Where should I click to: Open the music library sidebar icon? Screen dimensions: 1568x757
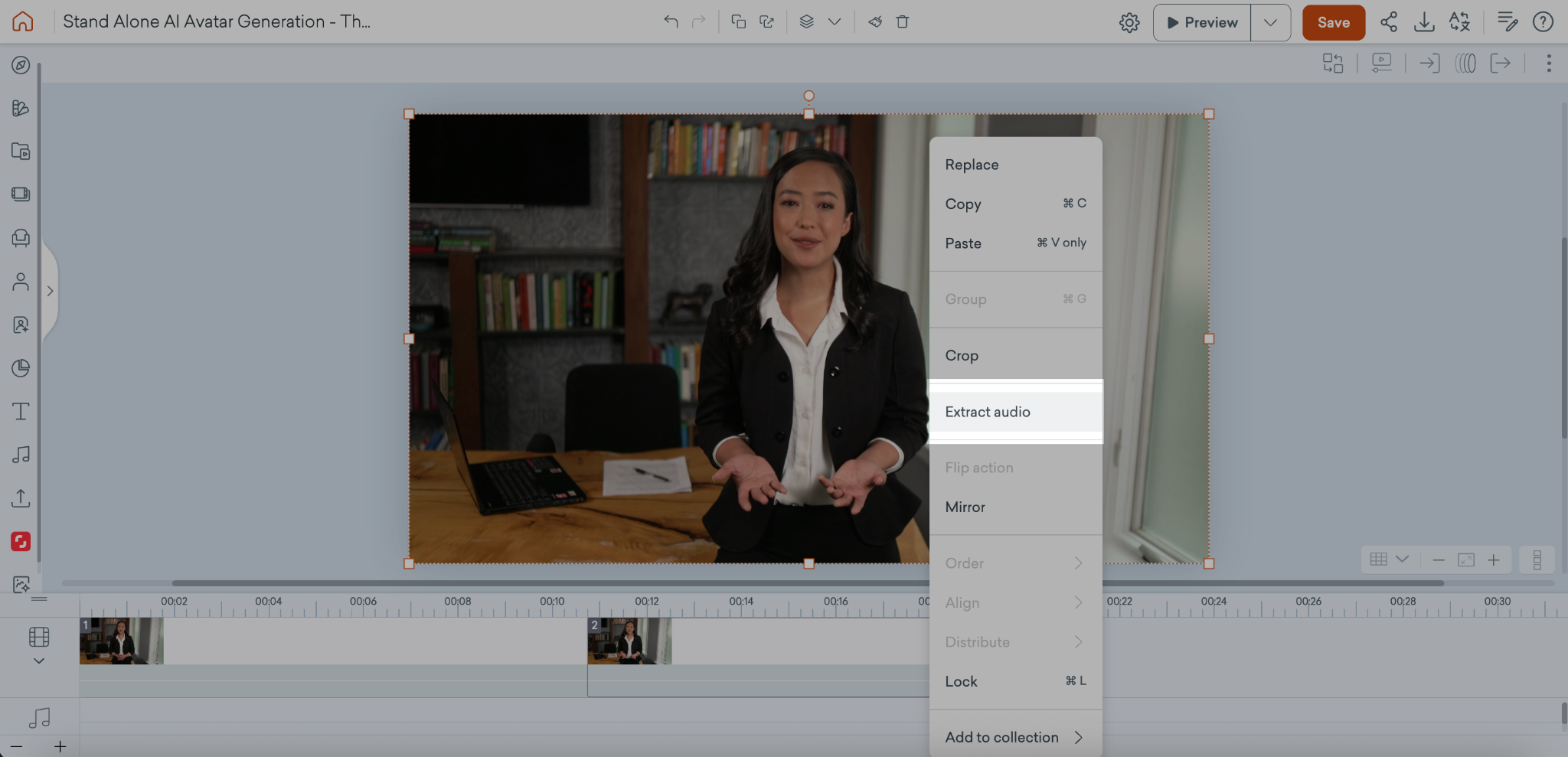point(21,455)
